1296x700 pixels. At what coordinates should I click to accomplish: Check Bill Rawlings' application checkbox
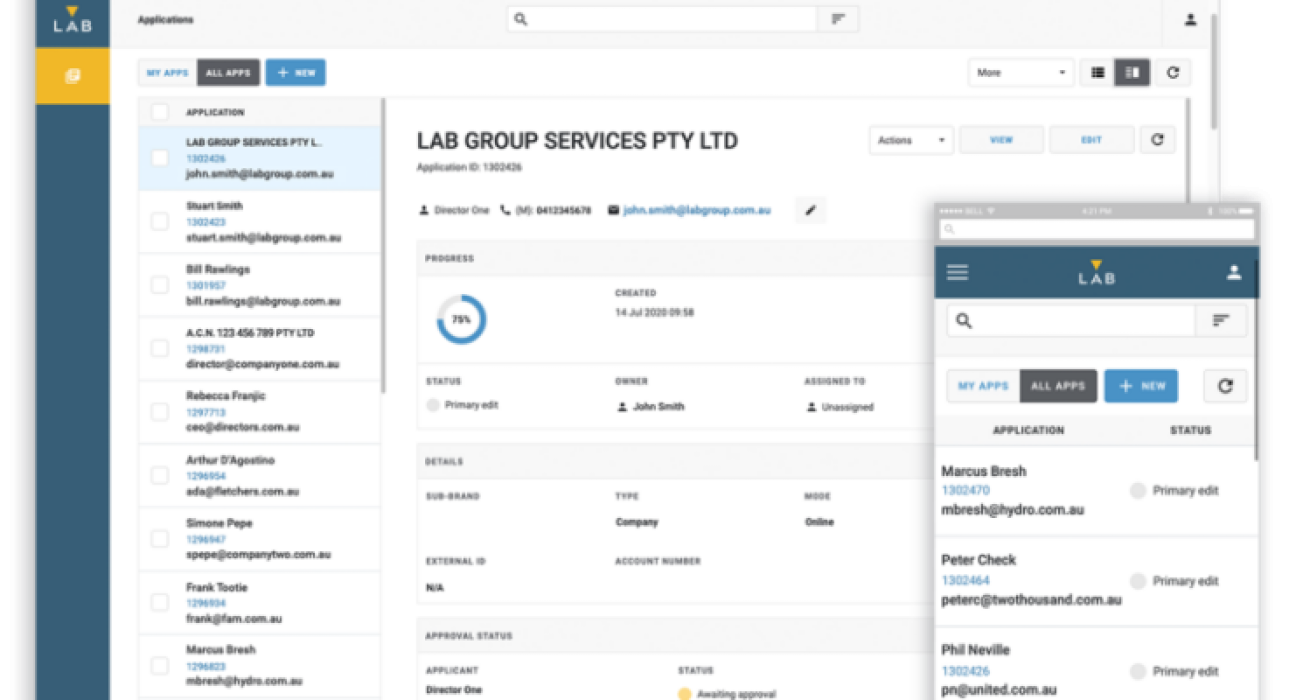[x=159, y=285]
